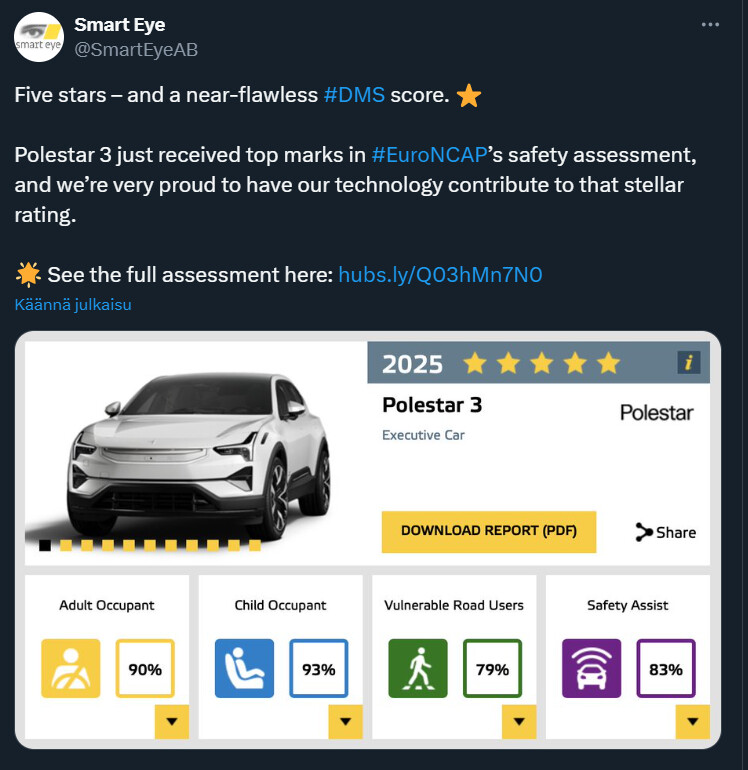Screen dimensions: 748x770
Task: Click the purple Safety Assist car icon
Action: tap(591, 668)
